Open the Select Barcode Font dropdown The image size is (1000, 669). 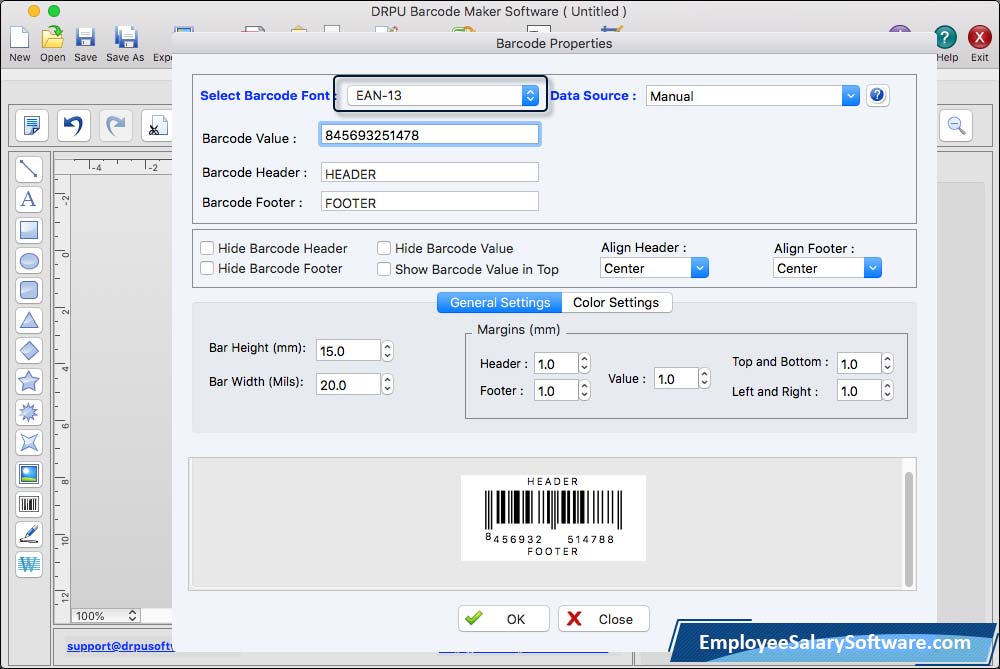[443, 96]
